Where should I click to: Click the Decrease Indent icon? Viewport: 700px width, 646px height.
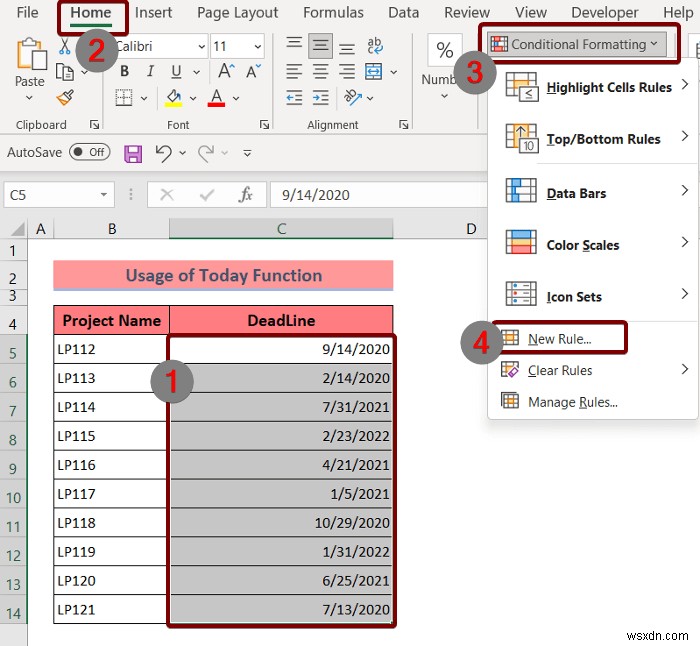coord(294,98)
